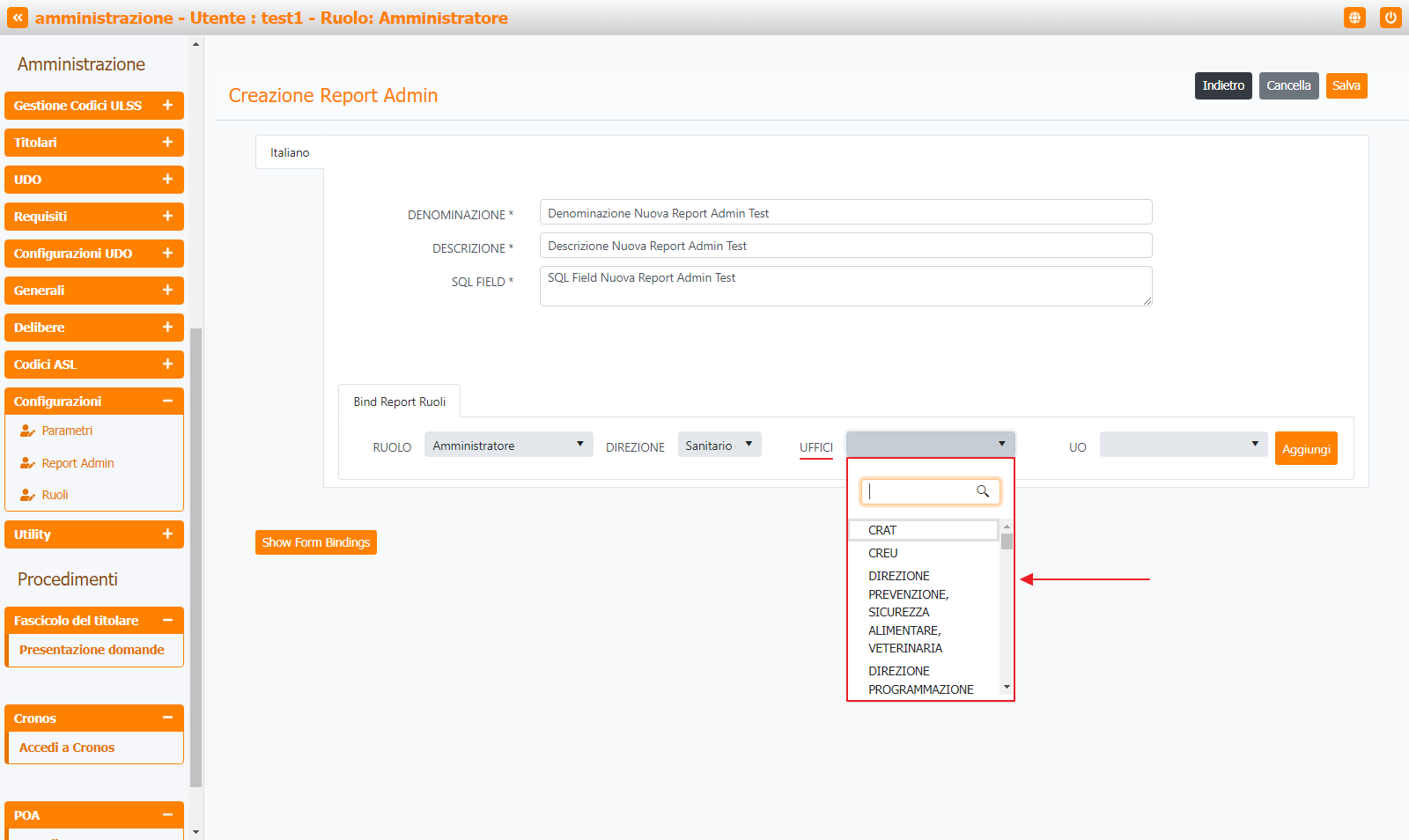Open the RUOLO Amministratore dropdown
The height and width of the screenshot is (840, 1409).
[508, 445]
